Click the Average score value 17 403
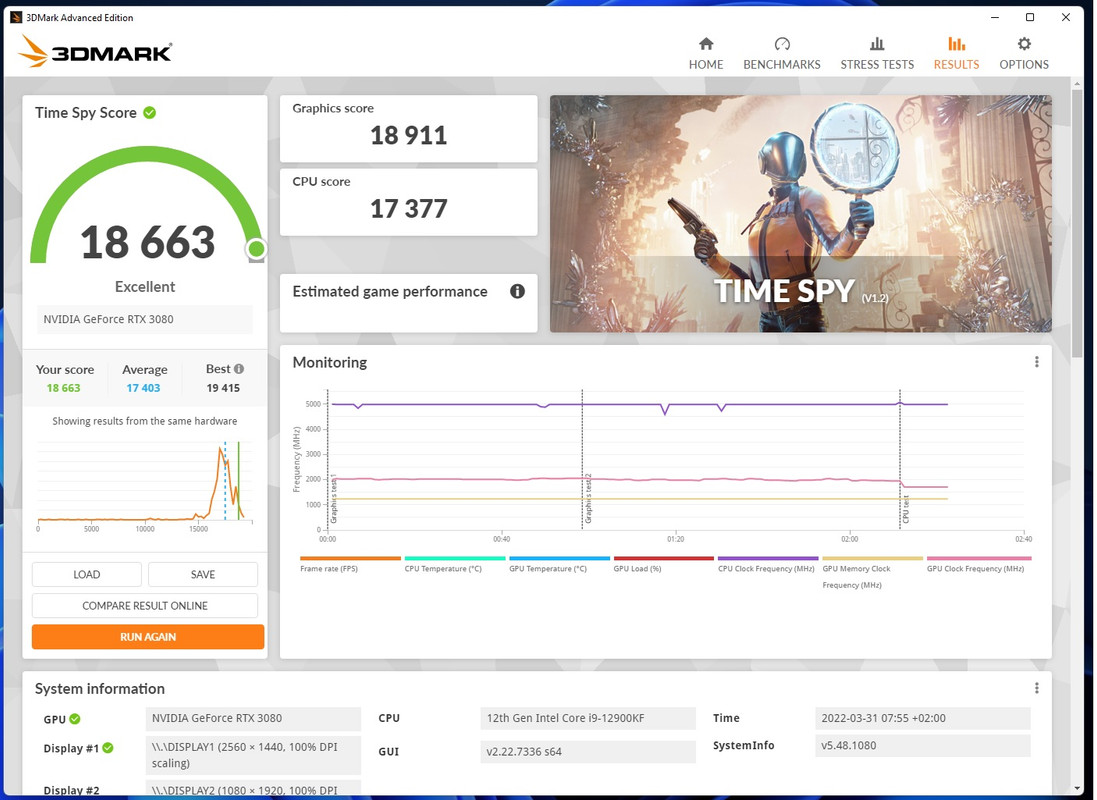Image resolution: width=1097 pixels, height=800 pixels. pyautogui.click(x=143, y=388)
